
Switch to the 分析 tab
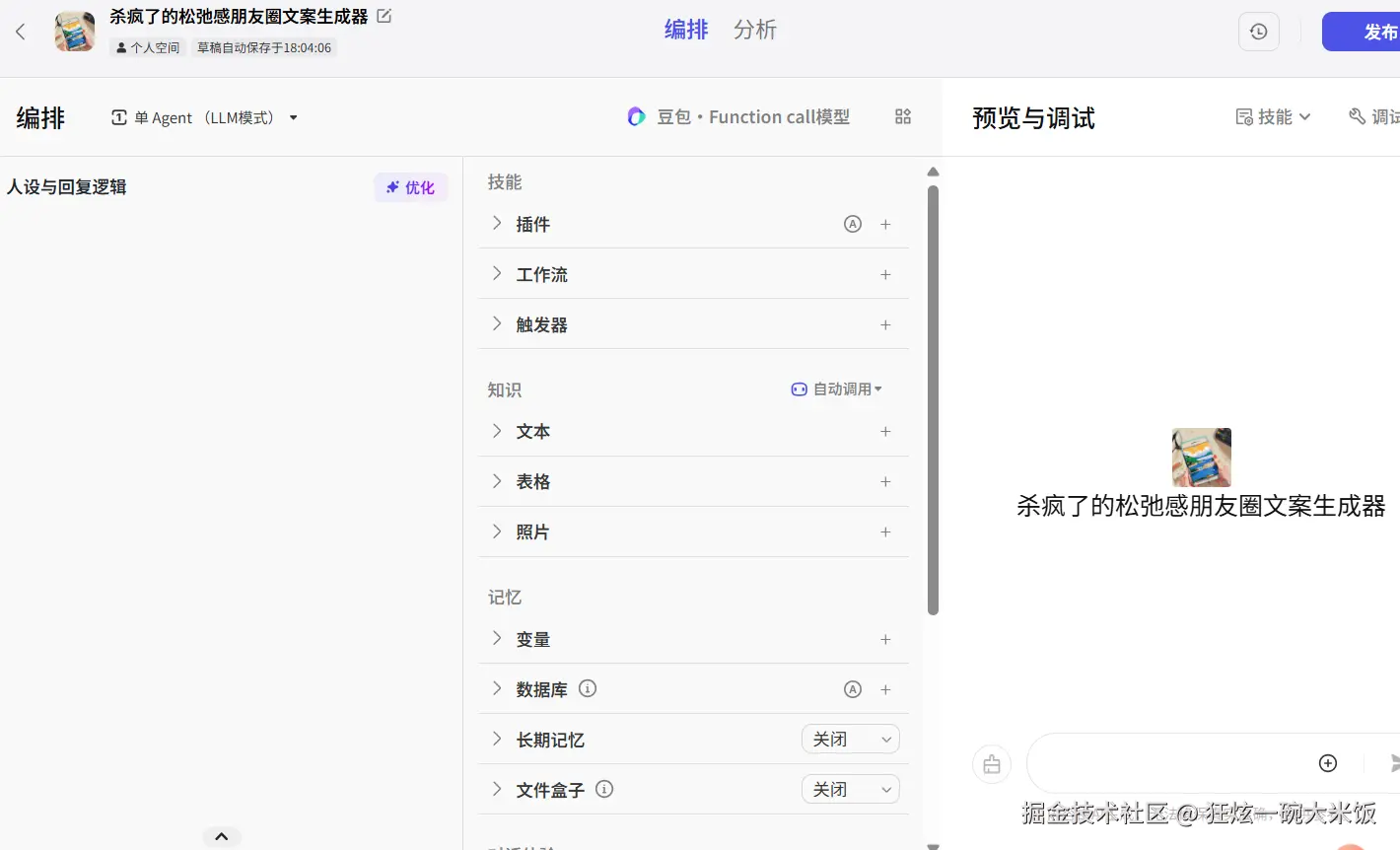point(755,30)
